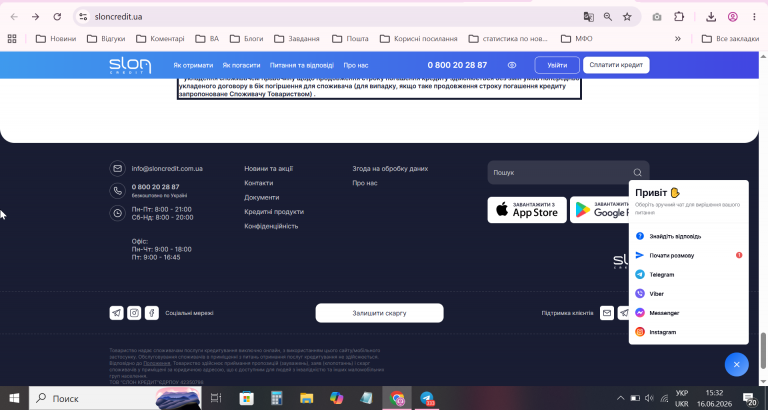Open the Як погасити menu item
768x410 pixels.
click(241, 65)
